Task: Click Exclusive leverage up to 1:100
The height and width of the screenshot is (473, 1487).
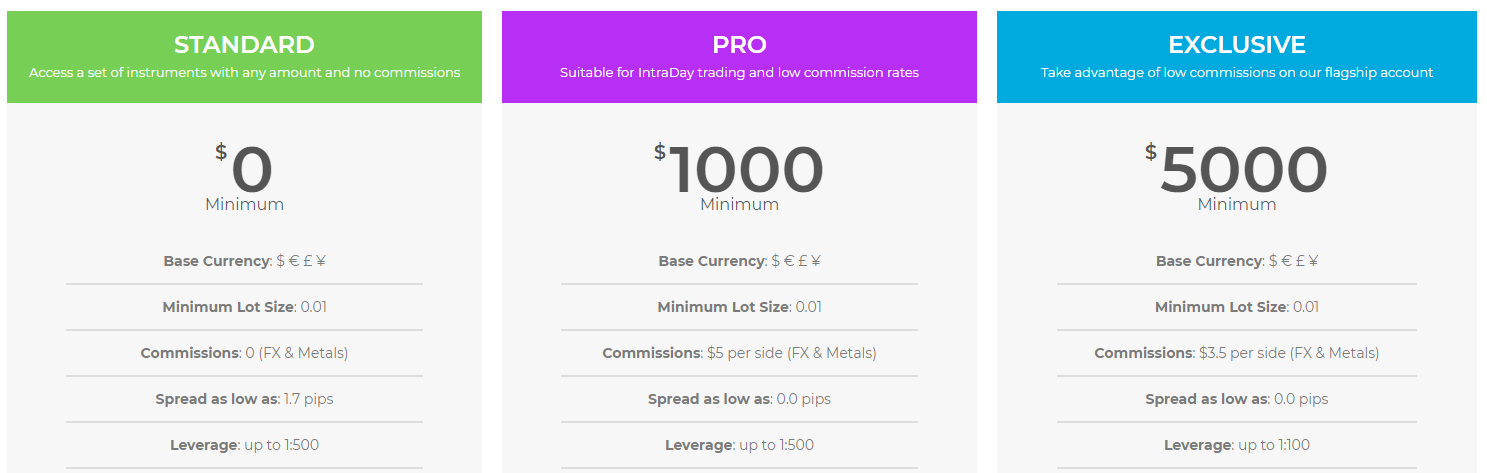Action: pyautogui.click(x=1237, y=445)
